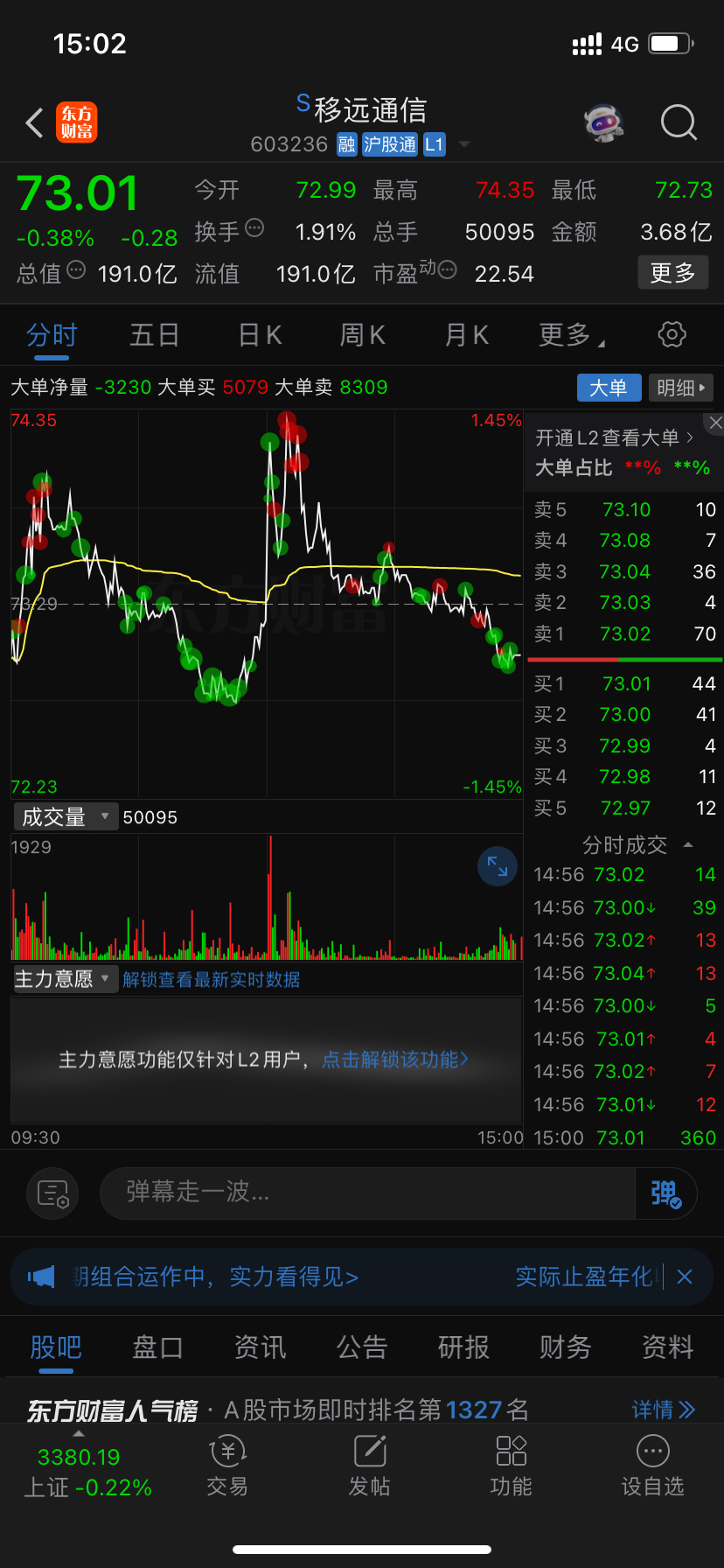Open chart settings gear icon
Image resolution: width=724 pixels, height=1568 pixels.
tap(672, 334)
